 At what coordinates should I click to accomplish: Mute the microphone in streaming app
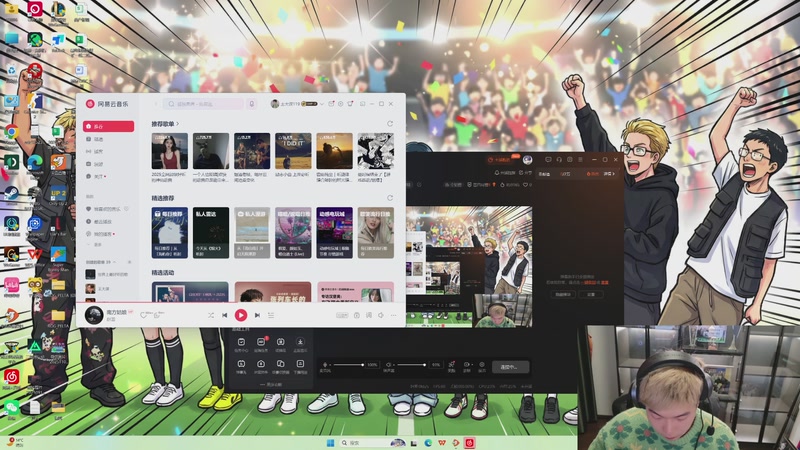coord(325,365)
